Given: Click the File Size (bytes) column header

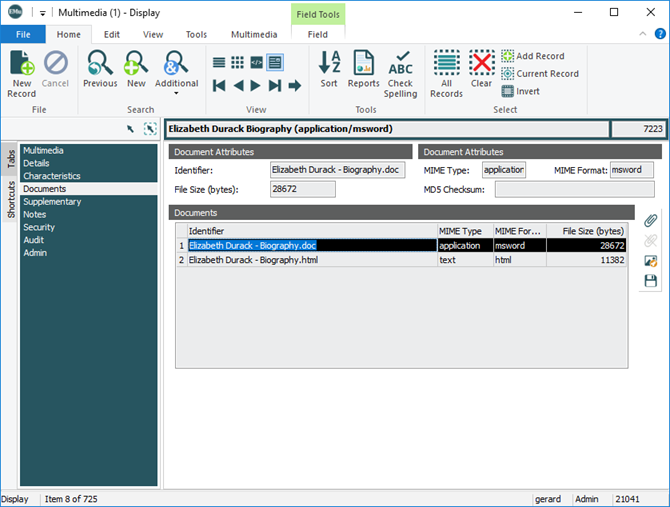Looking at the screenshot, I should 587,231.
